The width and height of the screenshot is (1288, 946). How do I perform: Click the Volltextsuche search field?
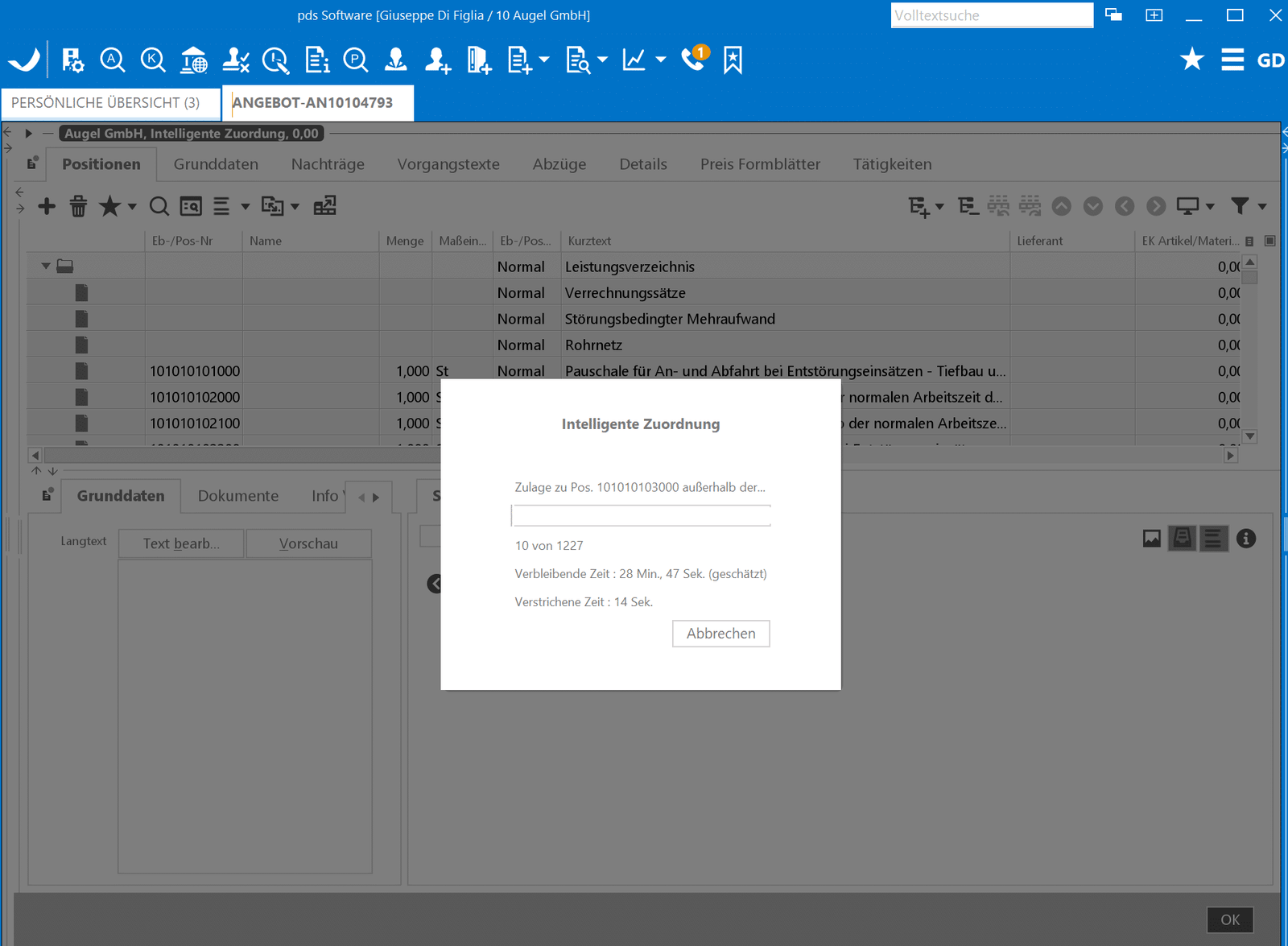(x=991, y=15)
